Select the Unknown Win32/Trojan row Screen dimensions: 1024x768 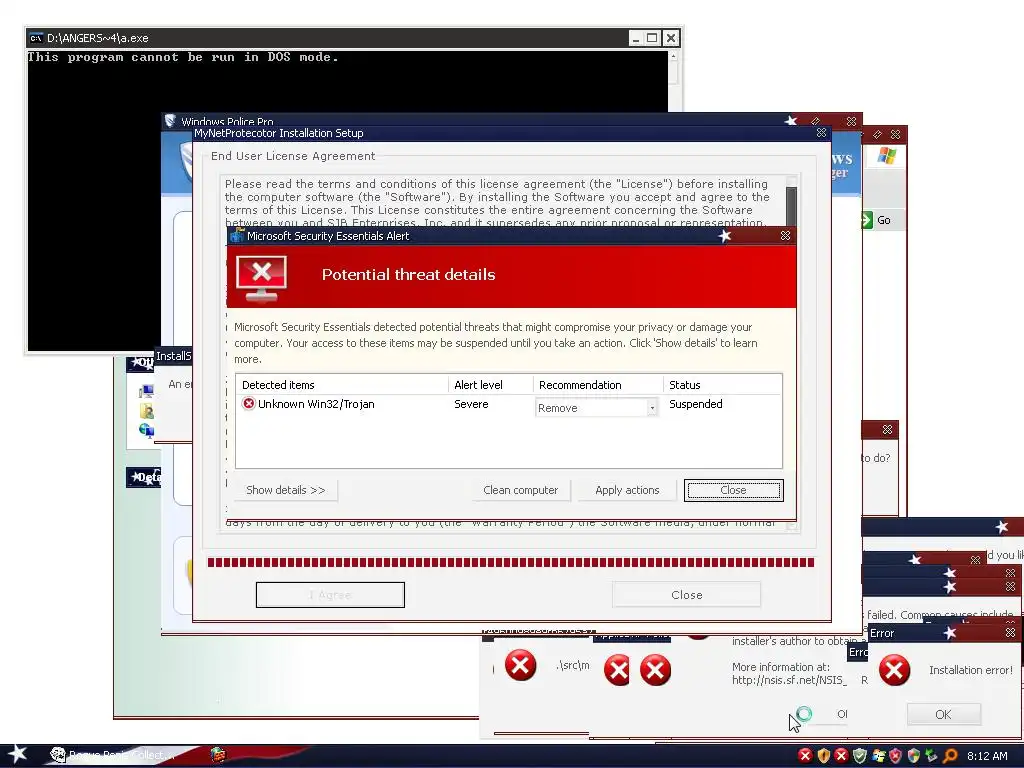click(508, 404)
